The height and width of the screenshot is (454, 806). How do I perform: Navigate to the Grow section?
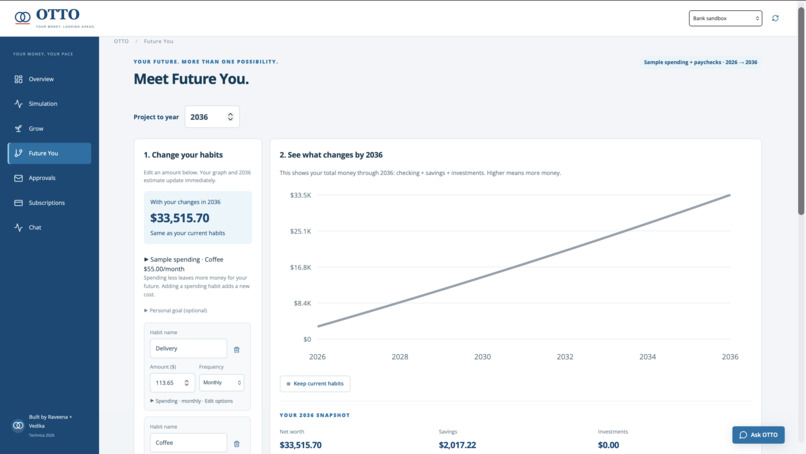(x=49, y=129)
